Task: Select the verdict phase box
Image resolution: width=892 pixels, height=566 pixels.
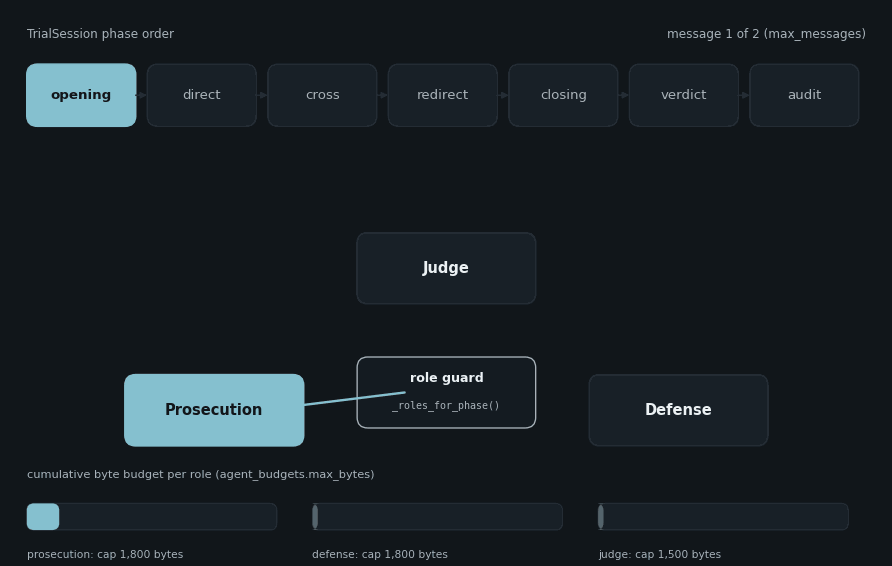Action: (x=684, y=95)
